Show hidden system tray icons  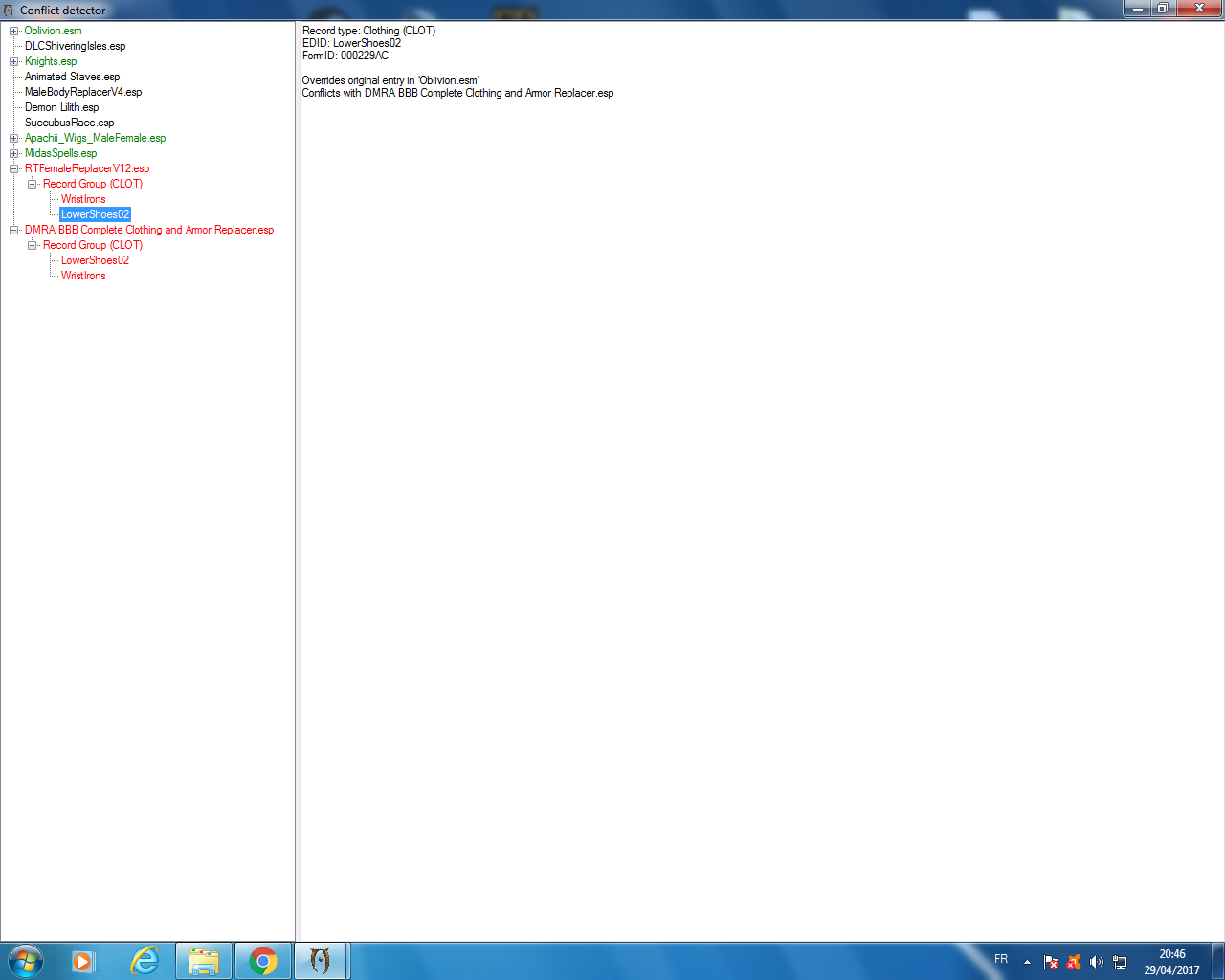coord(1027,962)
